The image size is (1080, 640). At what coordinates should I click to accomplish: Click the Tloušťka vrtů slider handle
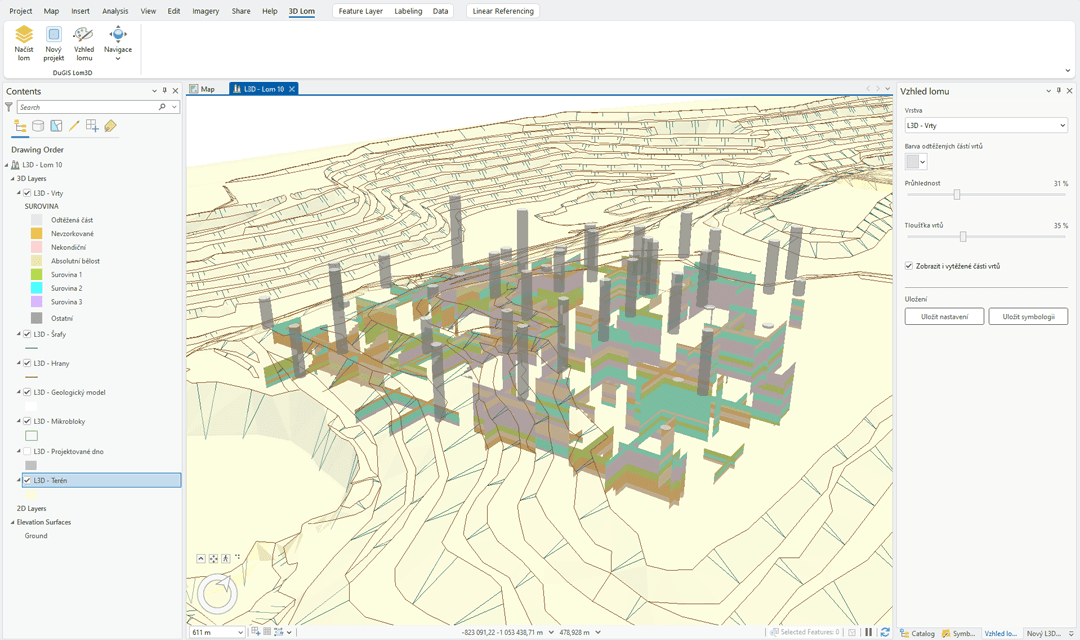point(963,237)
